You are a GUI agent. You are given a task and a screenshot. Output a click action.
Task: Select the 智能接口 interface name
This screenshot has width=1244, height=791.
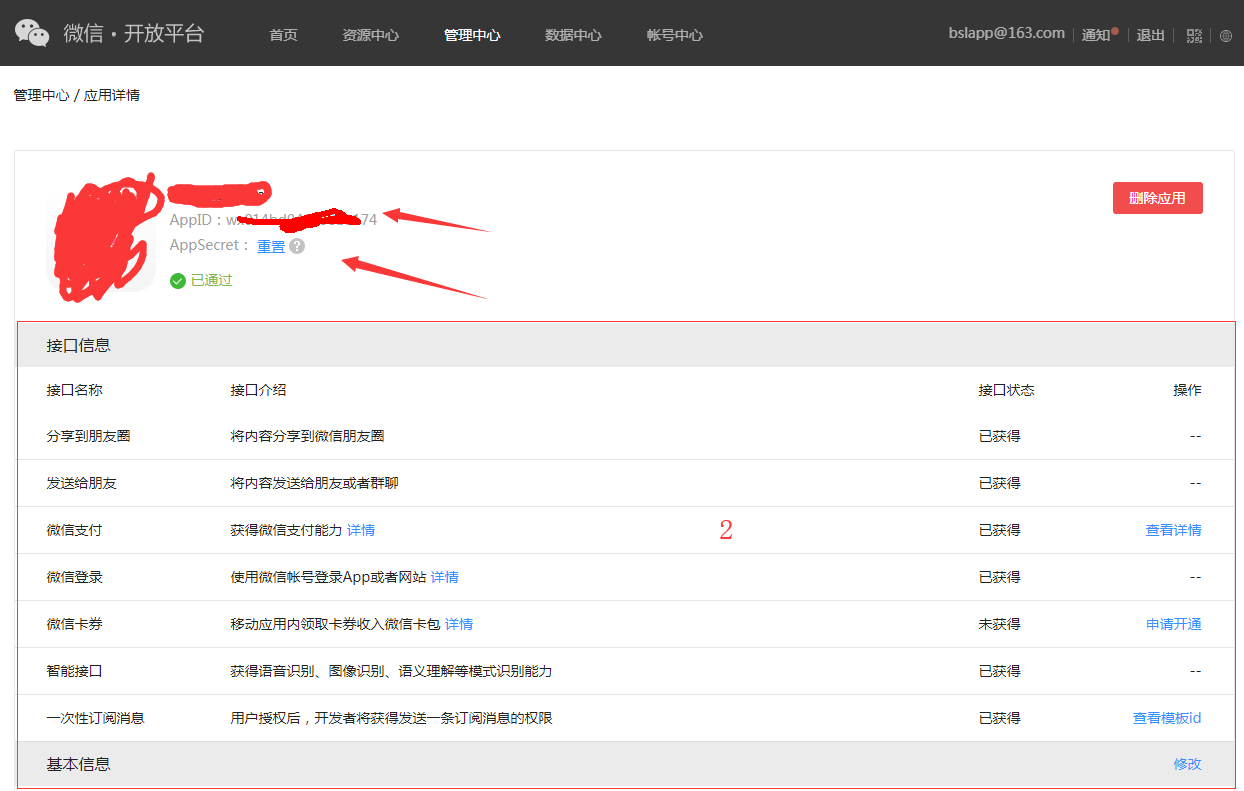(74, 671)
